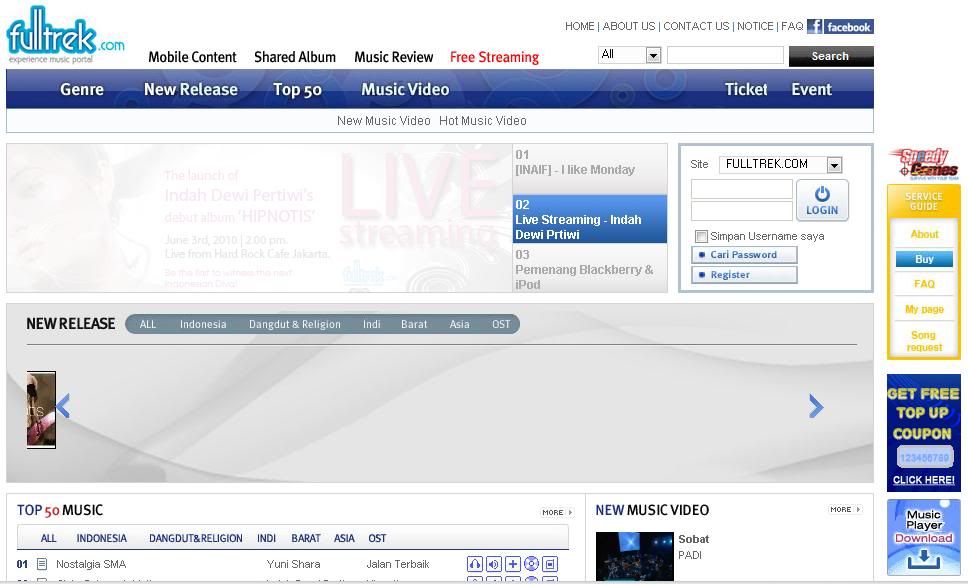Screen dimensions: 968x584
Task: Go to next new release with right arrow
Action: click(816, 406)
